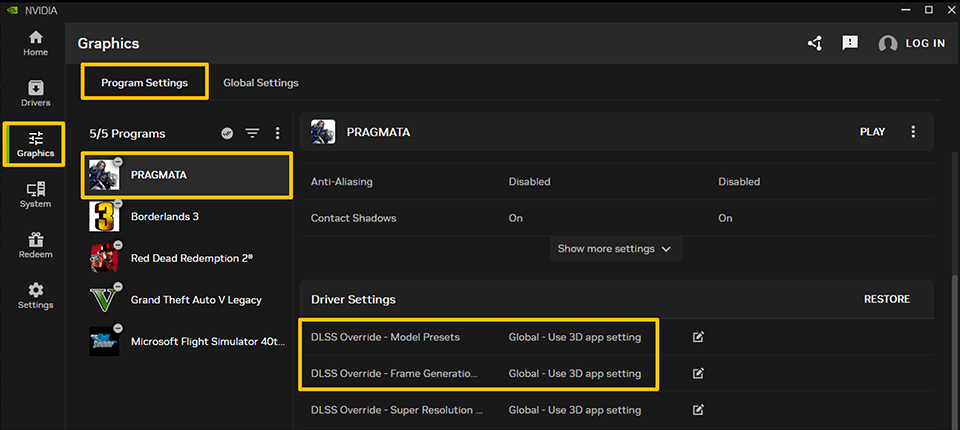
Task: Minimize the NVIDIA app window
Action: (906, 10)
